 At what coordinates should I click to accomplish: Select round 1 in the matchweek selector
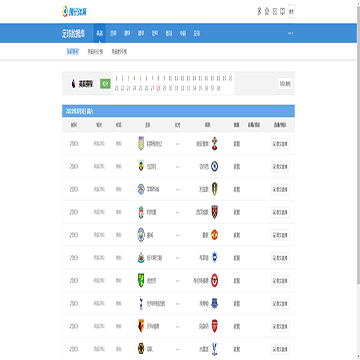click(116, 79)
